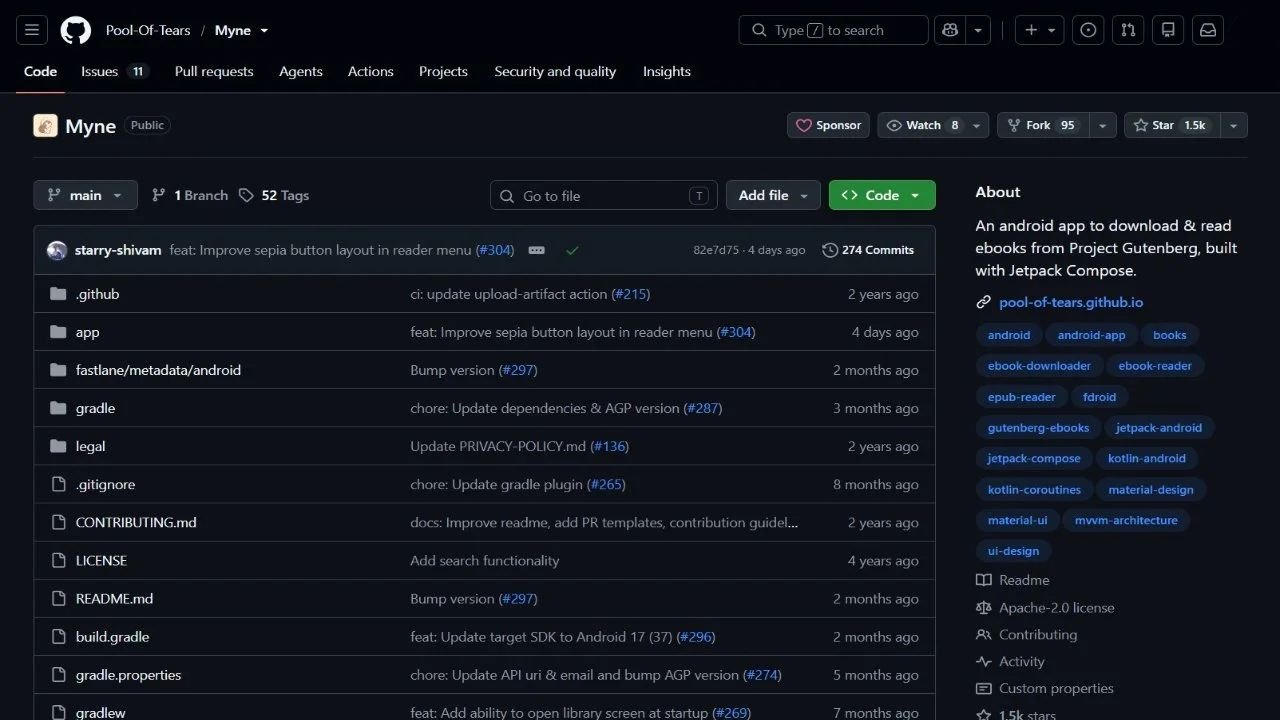Expand commit message ellipsis button
The image size is (1280, 720).
(x=537, y=250)
